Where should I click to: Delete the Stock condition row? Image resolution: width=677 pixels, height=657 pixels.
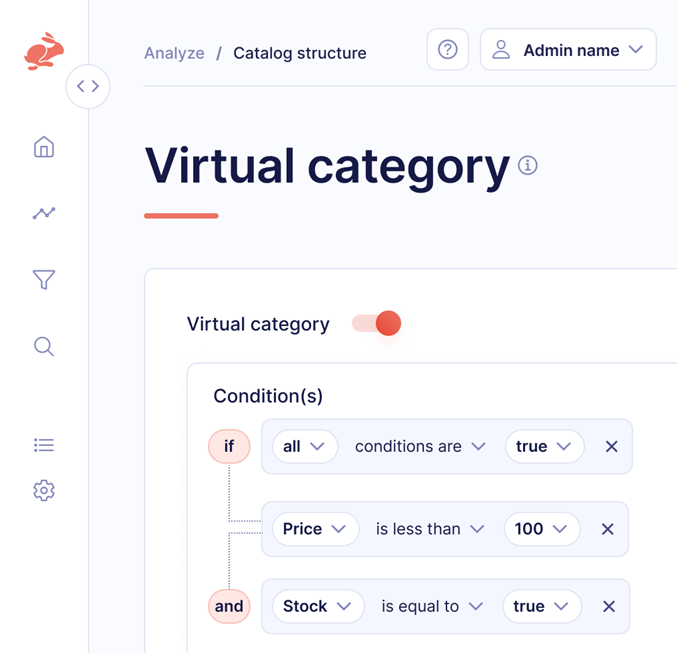(609, 606)
